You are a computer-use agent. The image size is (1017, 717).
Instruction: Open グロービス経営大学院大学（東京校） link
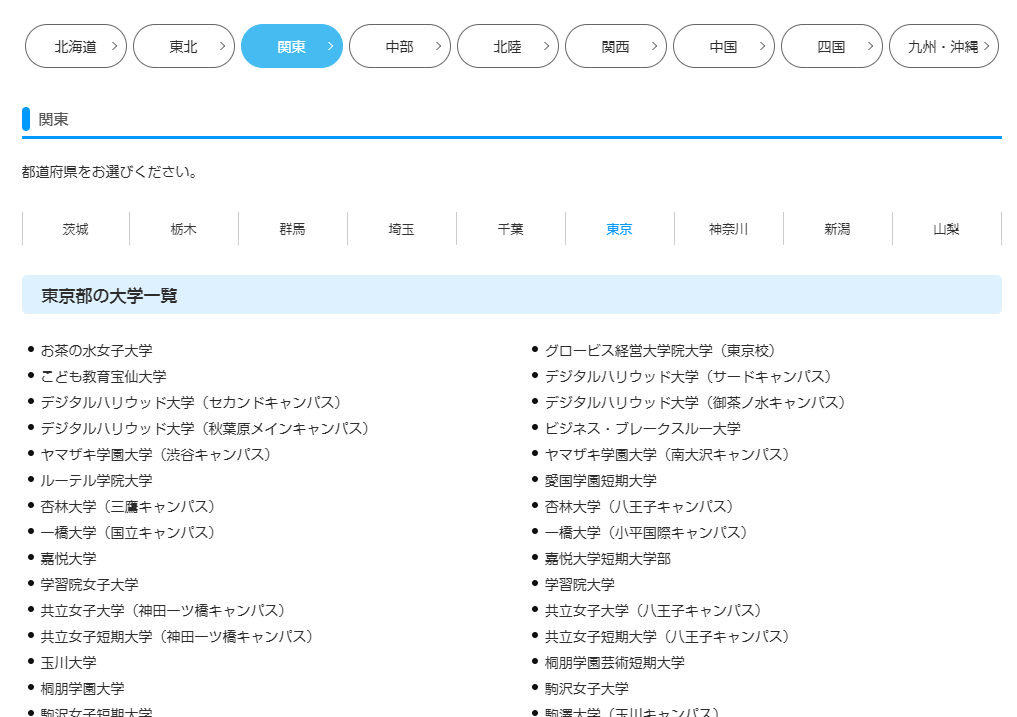pyautogui.click(x=660, y=351)
